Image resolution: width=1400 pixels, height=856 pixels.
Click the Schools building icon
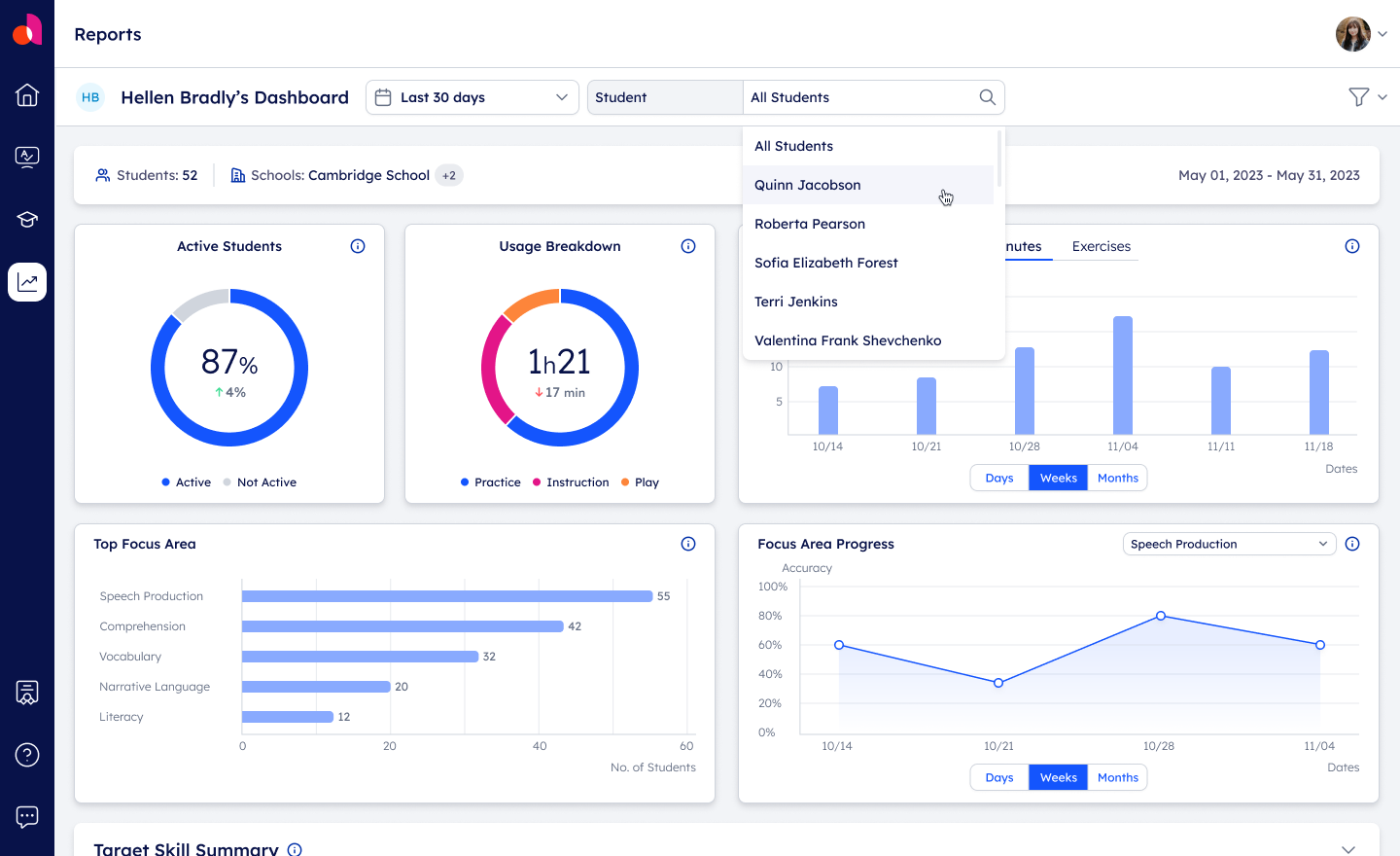coord(237,175)
